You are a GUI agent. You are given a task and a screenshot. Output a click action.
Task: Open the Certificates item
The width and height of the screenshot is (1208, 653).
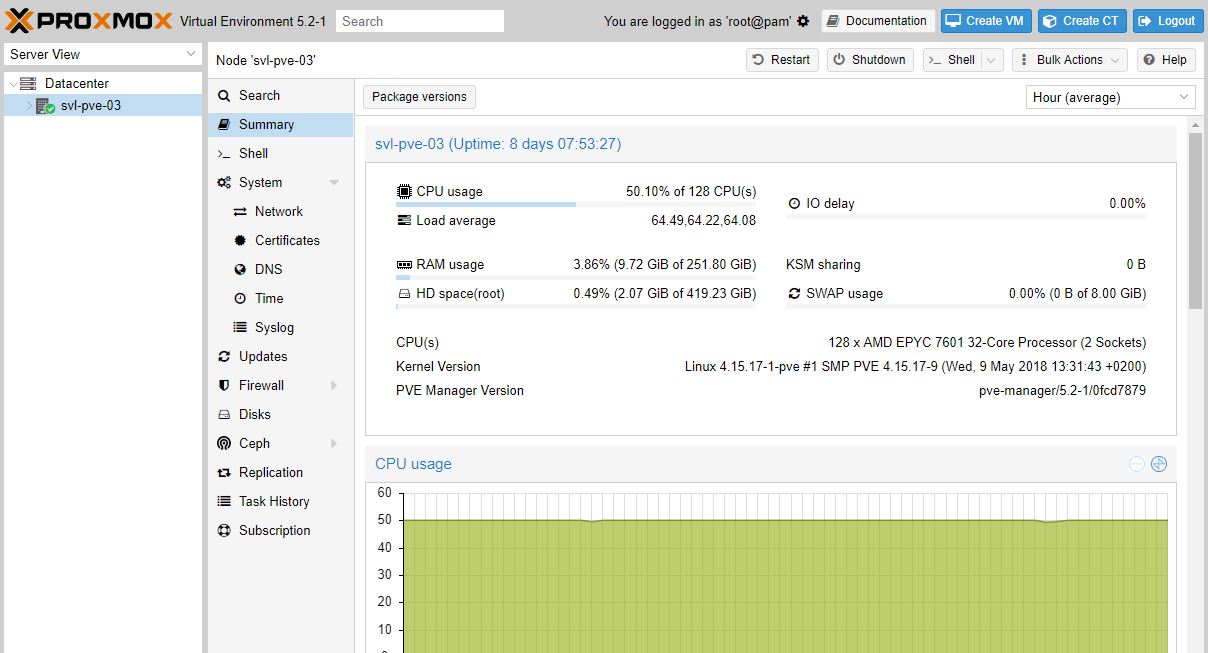tap(280, 241)
